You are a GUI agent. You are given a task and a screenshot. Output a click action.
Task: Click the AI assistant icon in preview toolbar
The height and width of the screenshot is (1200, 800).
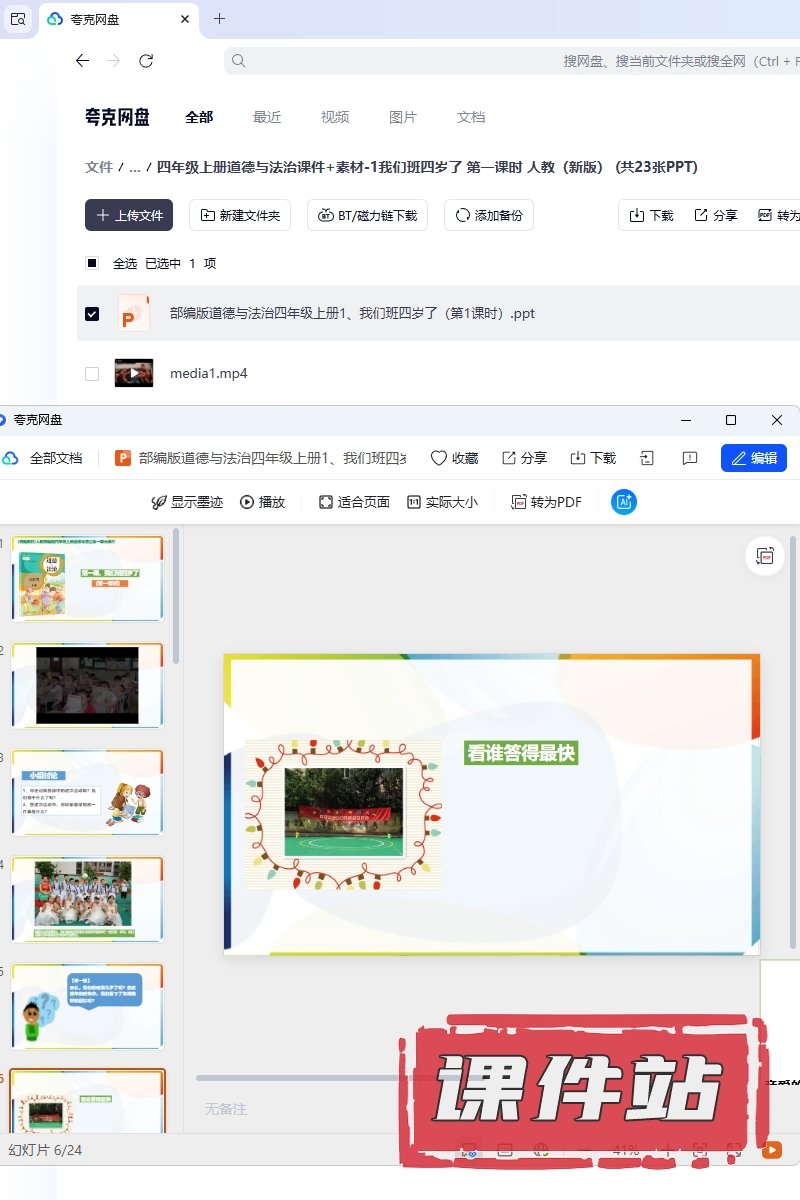(624, 502)
